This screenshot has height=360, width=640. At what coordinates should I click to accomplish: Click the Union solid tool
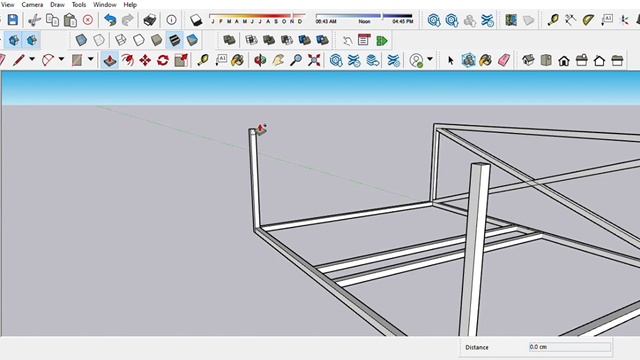[x=269, y=40]
